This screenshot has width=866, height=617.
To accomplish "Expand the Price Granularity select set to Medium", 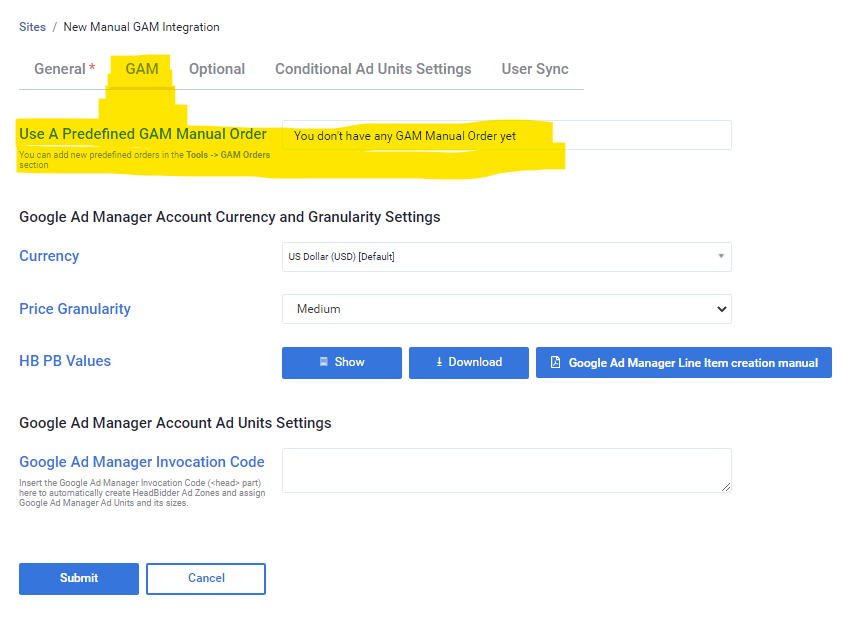I will pyautogui.click(x=506, y=309).
